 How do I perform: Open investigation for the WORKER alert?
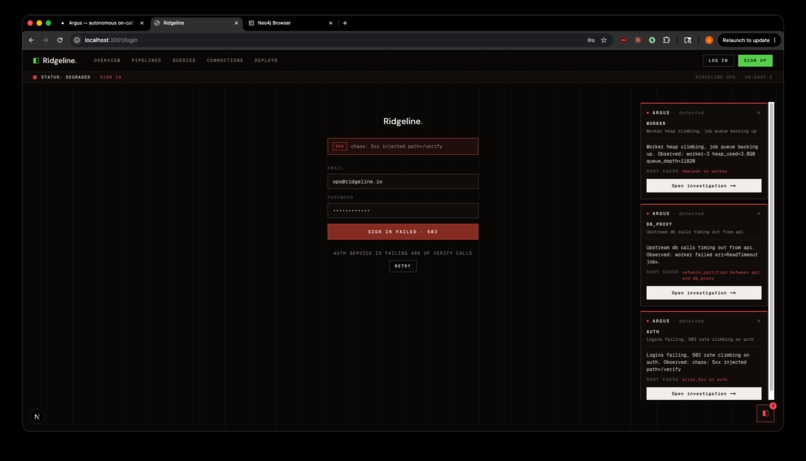tap(704, 186)
